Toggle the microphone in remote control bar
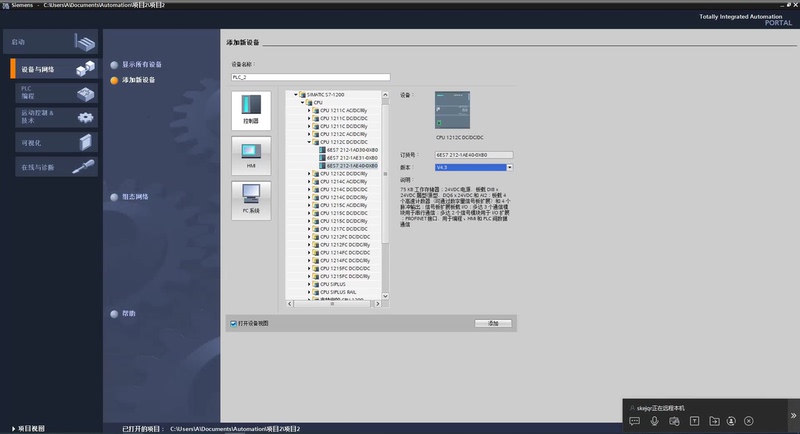 (654, 421)
